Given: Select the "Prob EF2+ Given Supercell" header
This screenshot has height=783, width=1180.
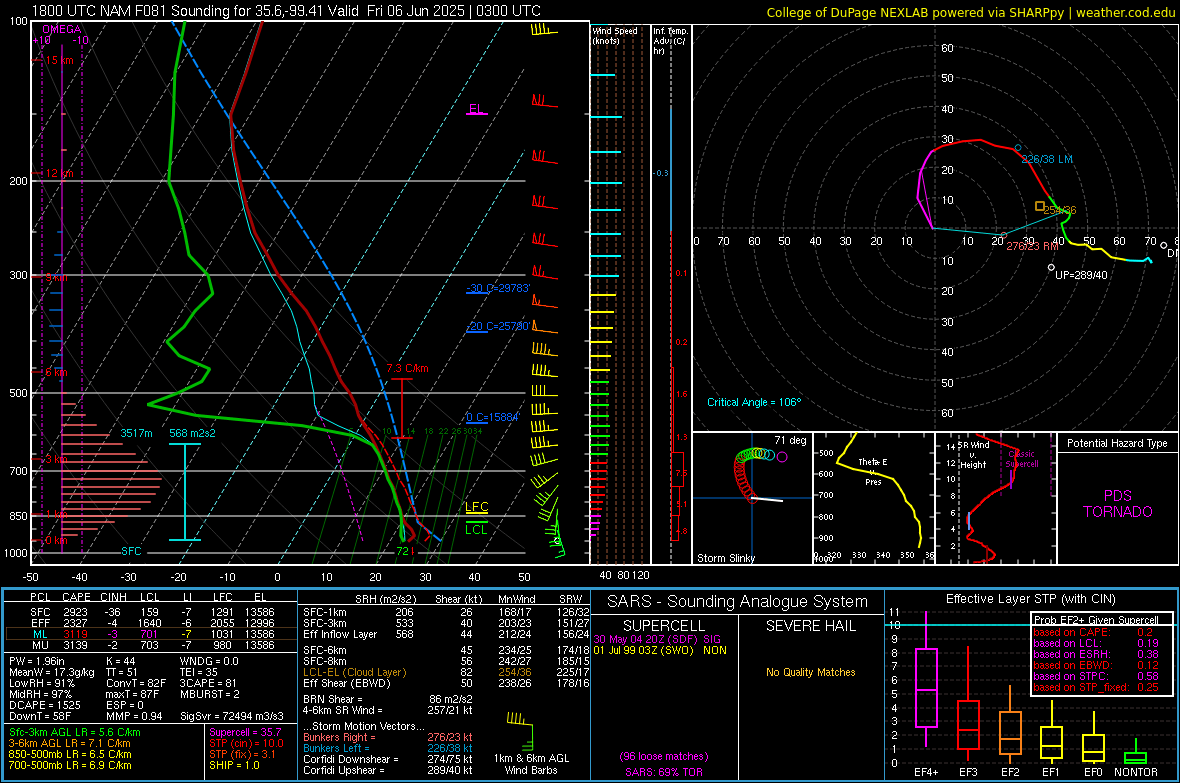Looking at the screenshot, I should [1096, 620].
